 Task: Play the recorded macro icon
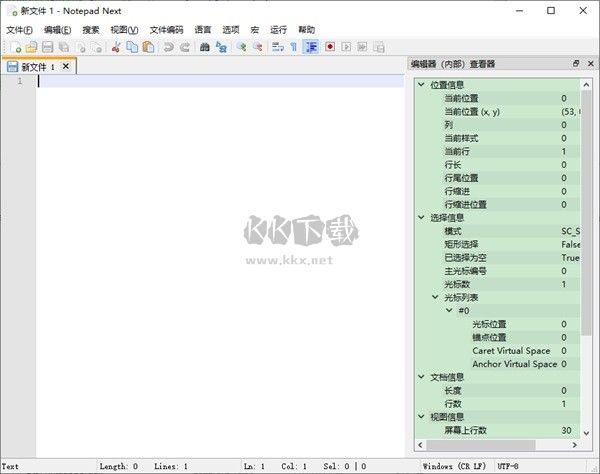click(346, 47)
